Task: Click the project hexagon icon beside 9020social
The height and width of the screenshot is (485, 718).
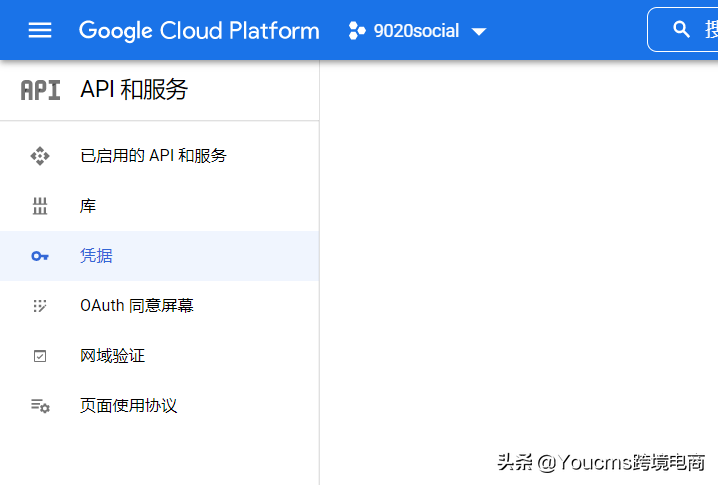Action: [x=357, y=31]
